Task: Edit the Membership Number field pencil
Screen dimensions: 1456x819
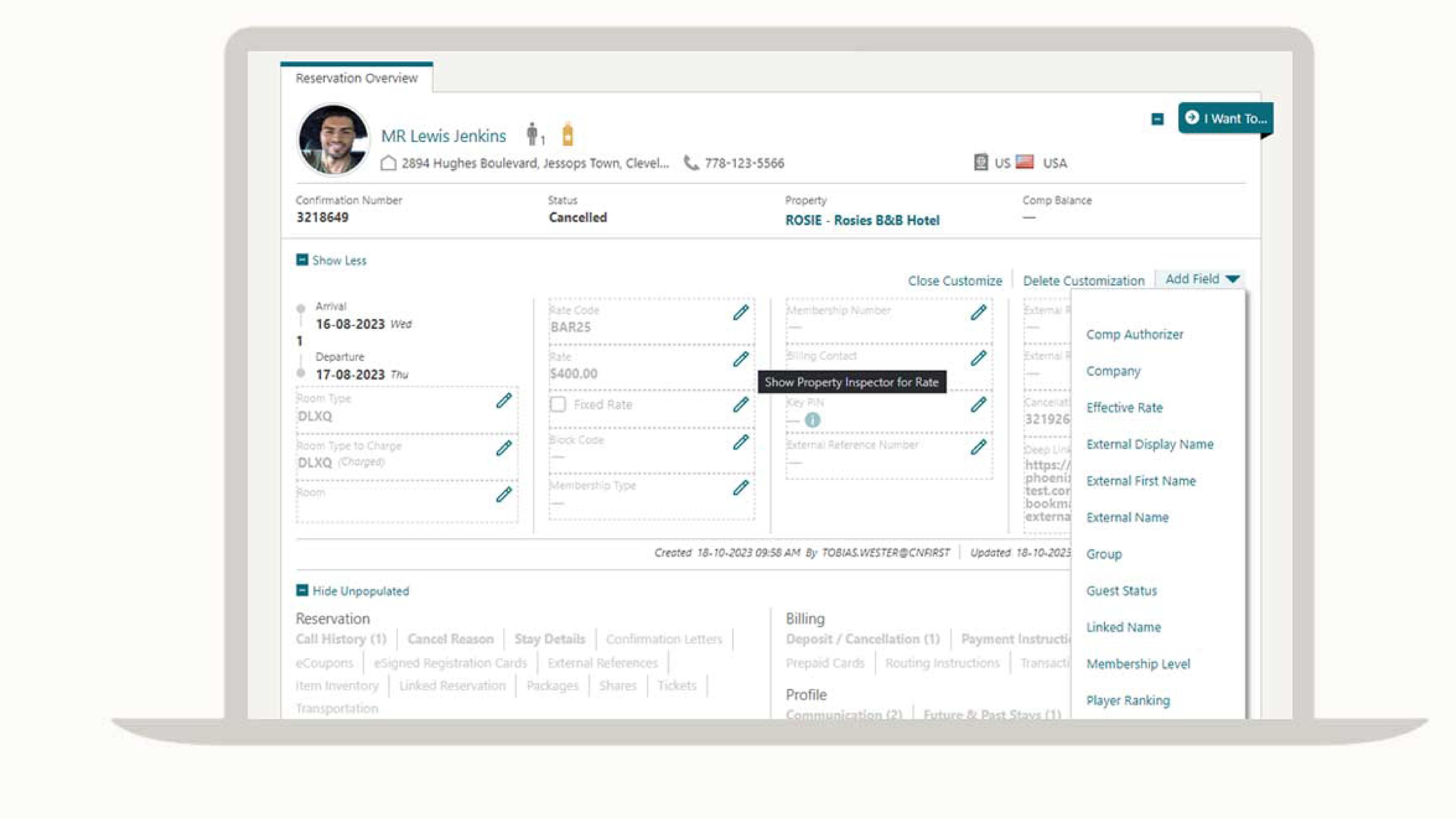Action: point(978,312)
